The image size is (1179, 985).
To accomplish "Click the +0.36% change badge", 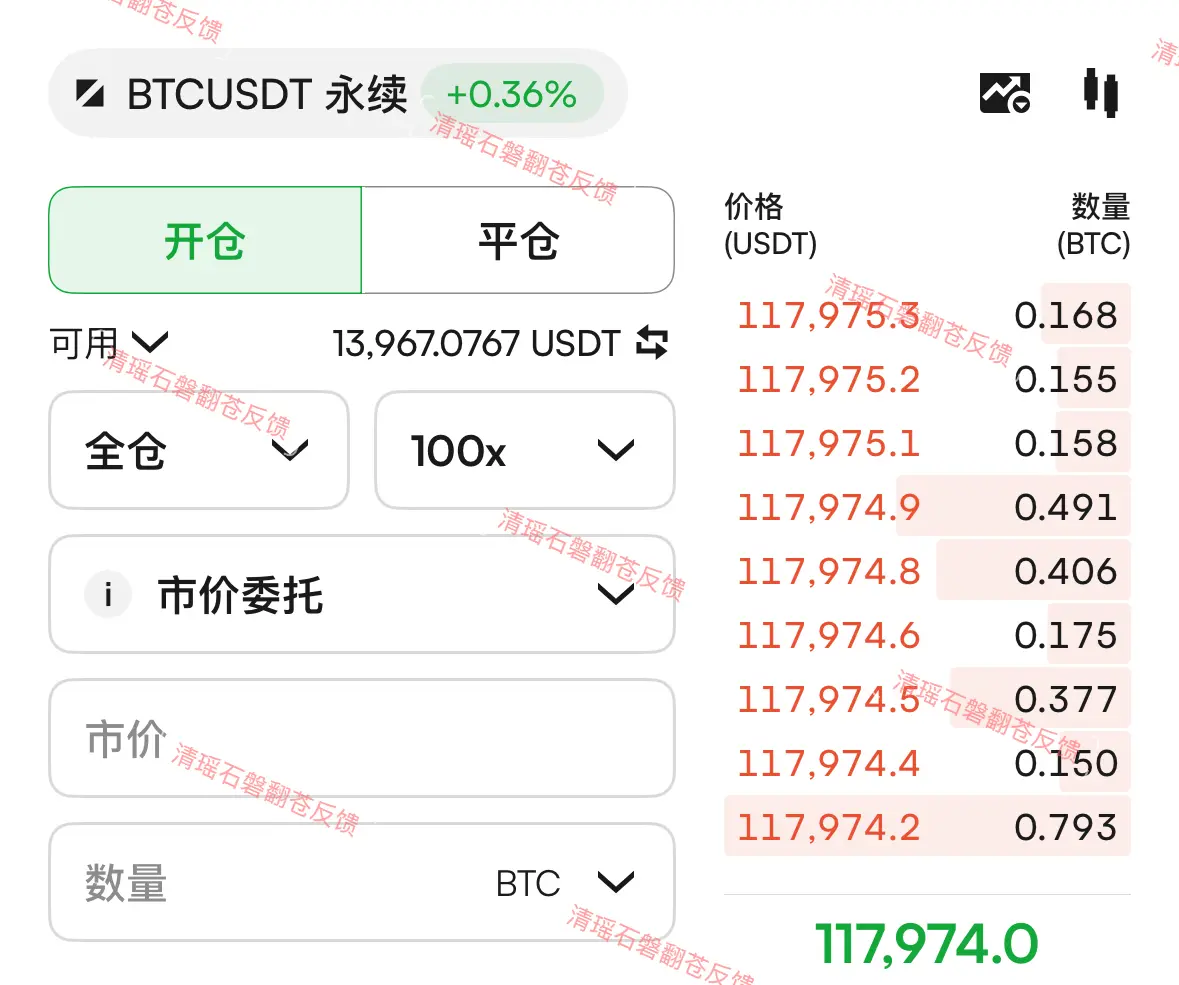I will coord(512,94).
